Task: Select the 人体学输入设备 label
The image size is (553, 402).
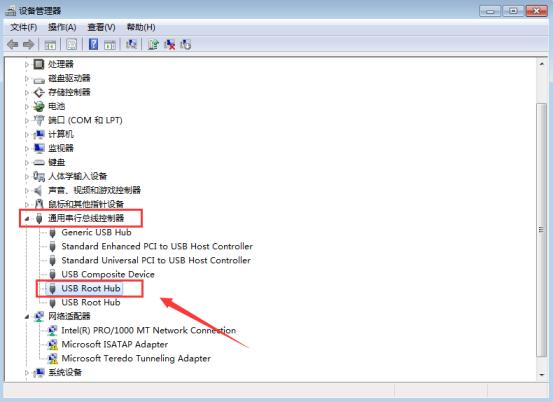Action: click(78, 176)
